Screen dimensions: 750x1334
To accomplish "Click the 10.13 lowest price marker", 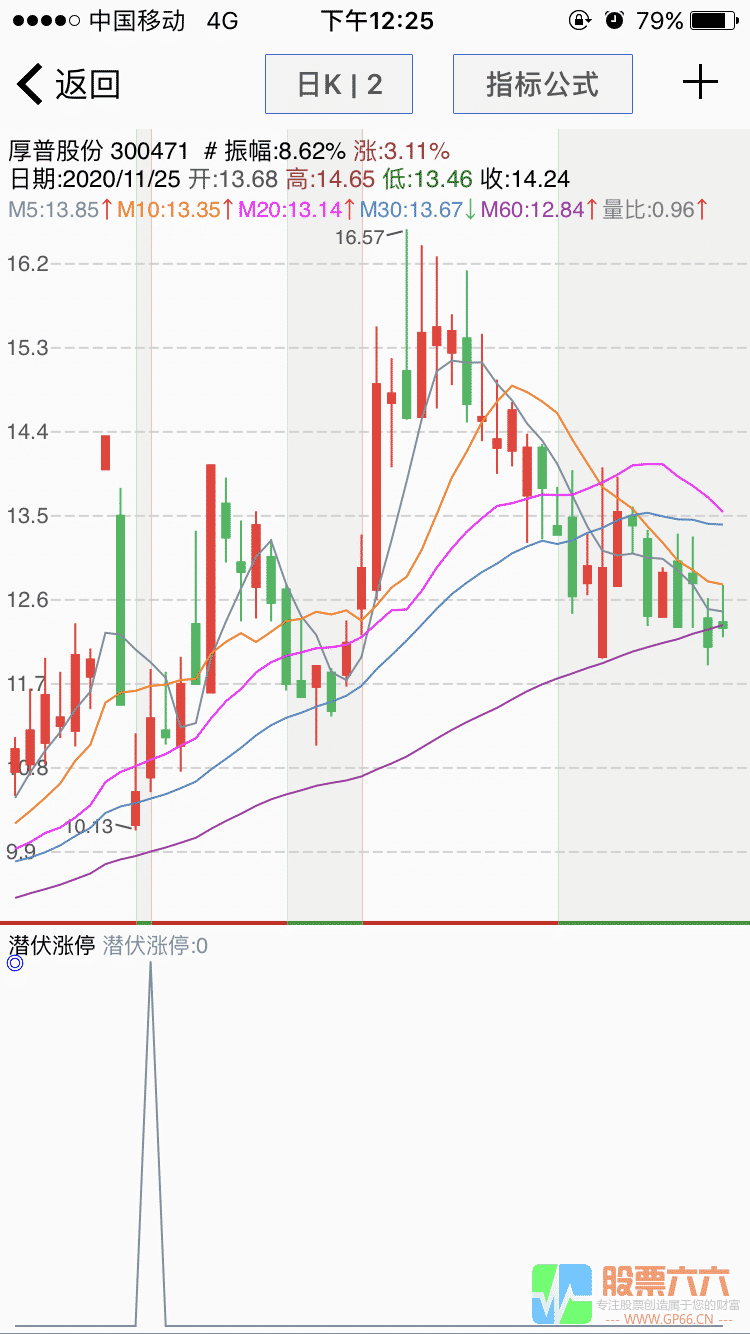I will 90,826.
